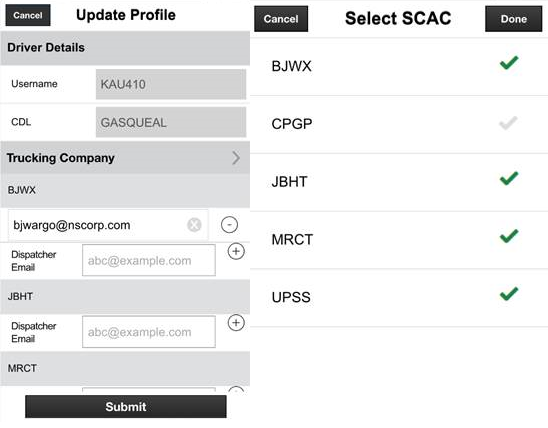Focus the BJWX Dispatcher Email field
Image resolution: width=548 pixels, height=428 pixels.
[x=149, y=260]
